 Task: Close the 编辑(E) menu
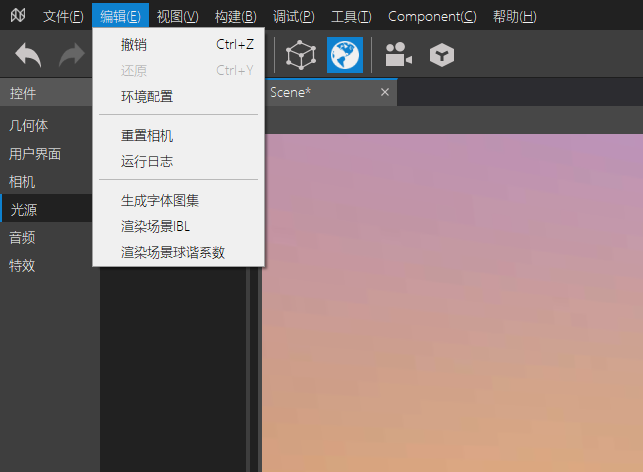120,16
